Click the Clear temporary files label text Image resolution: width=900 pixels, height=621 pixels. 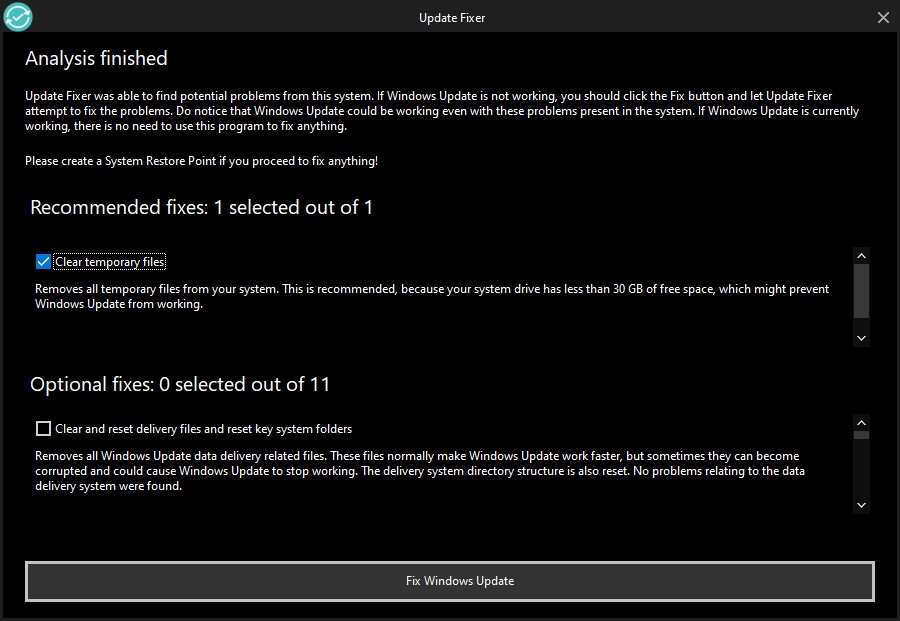pos(110,262)
